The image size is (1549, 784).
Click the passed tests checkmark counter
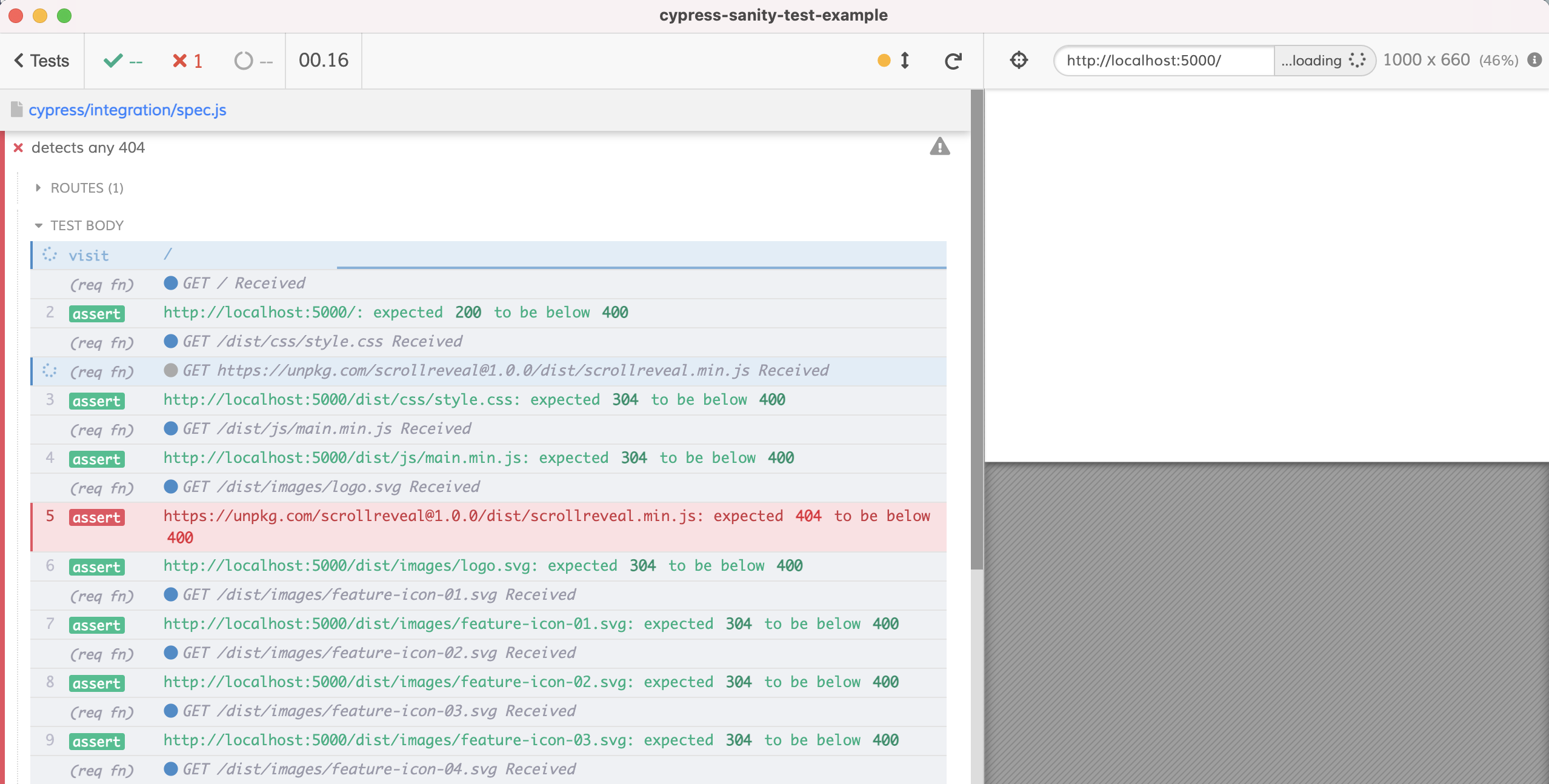(123, 61)
